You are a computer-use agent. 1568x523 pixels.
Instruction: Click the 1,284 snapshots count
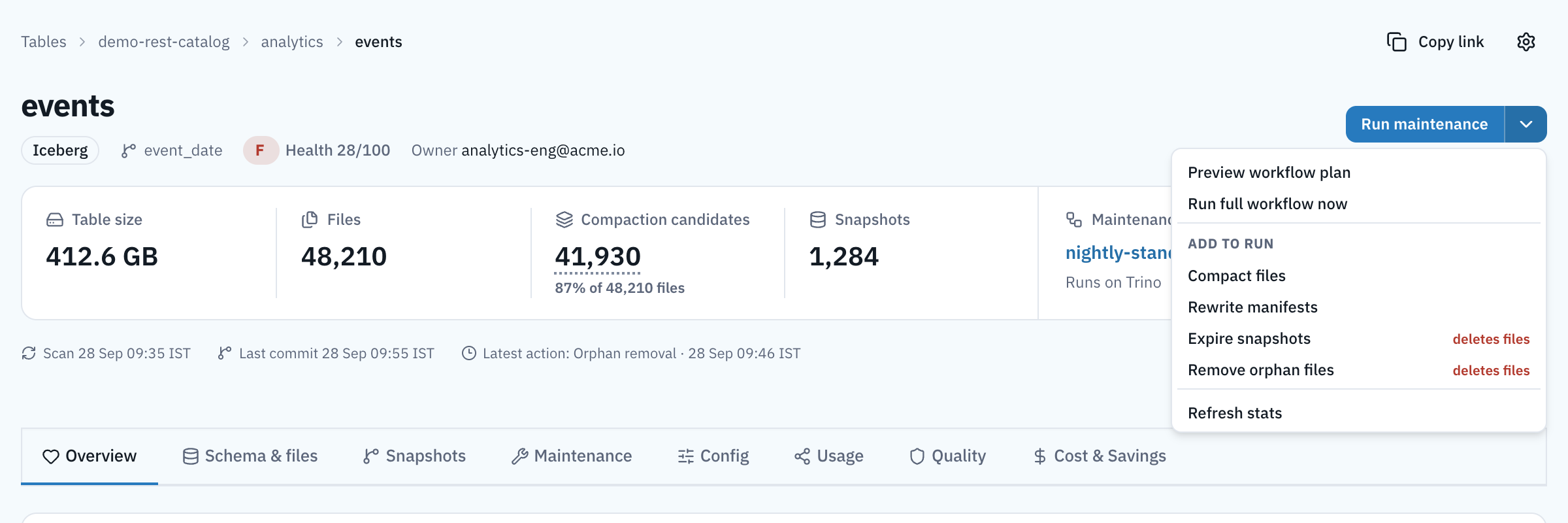coord(844,257)
